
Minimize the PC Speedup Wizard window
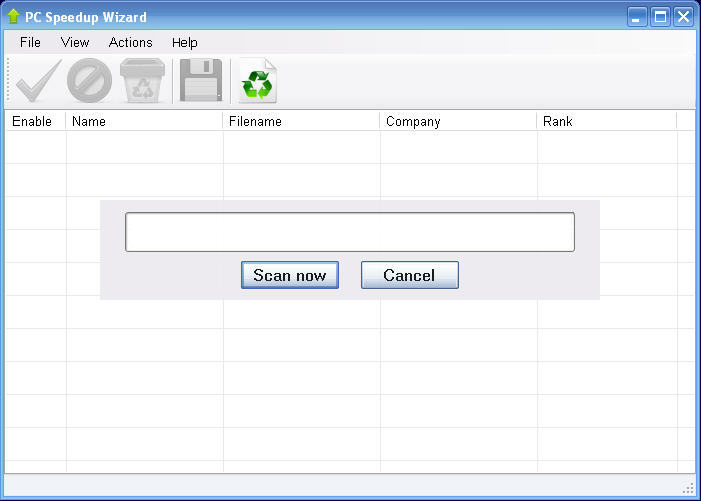tap(637, 17)
